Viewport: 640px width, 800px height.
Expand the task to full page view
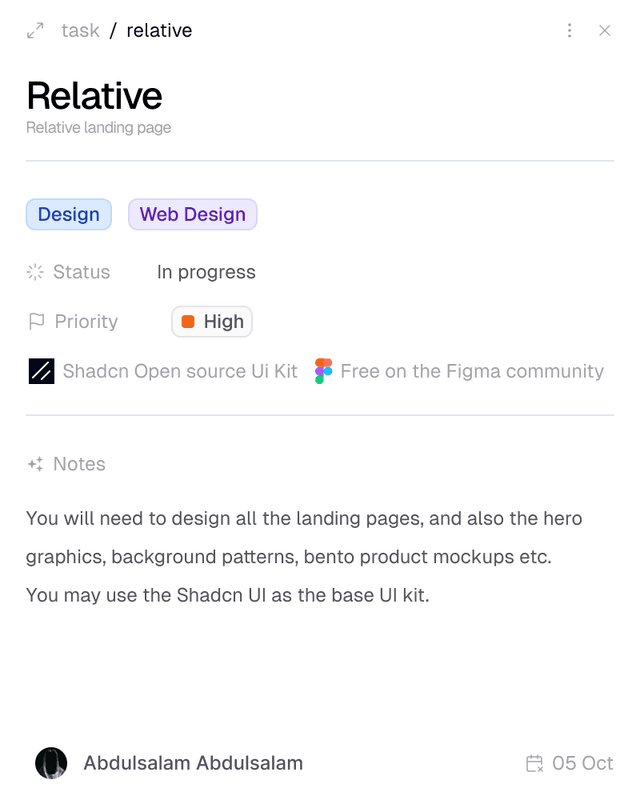click(x=33, y=31)
